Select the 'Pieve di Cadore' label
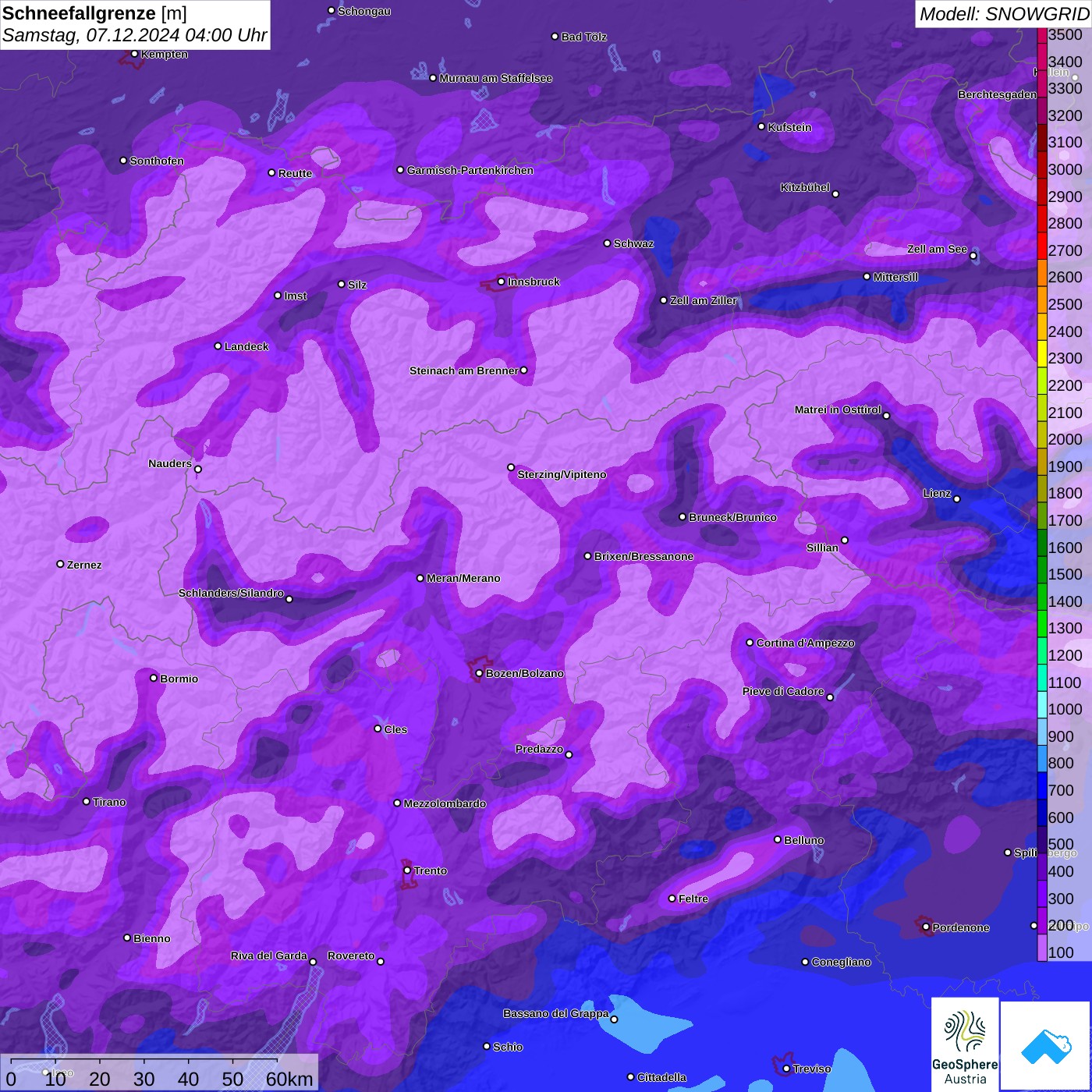The height and width of the screenshot is (1092, 1092). (783, 691)
